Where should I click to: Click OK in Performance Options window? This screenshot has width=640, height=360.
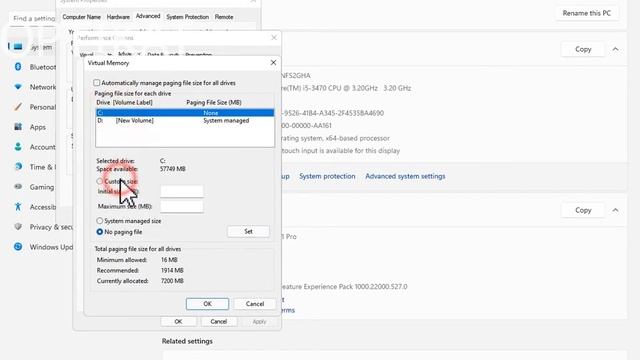click(178, 322)
